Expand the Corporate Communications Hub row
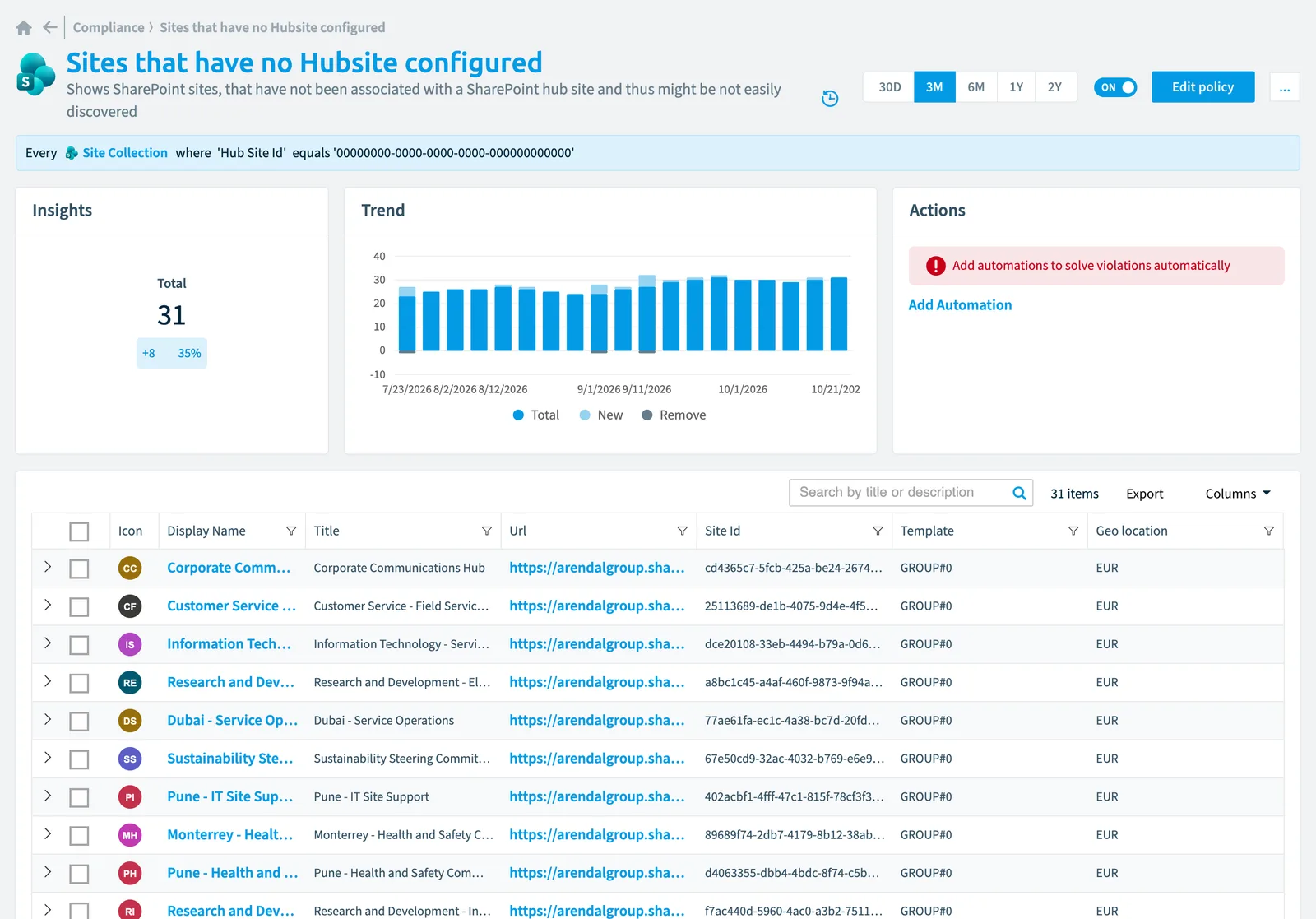1316x919 pixels. [x=48, y=567]
